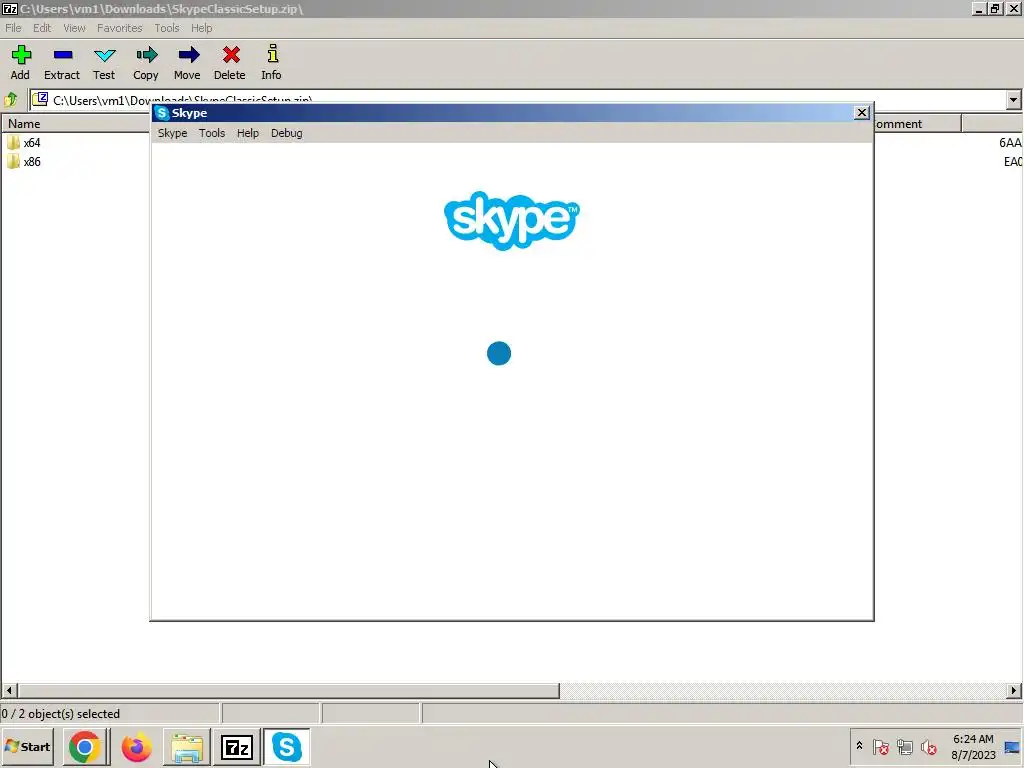Open the Skype menu in Skype window
The width and height of the screenshot is (1024, 768).
172,133
